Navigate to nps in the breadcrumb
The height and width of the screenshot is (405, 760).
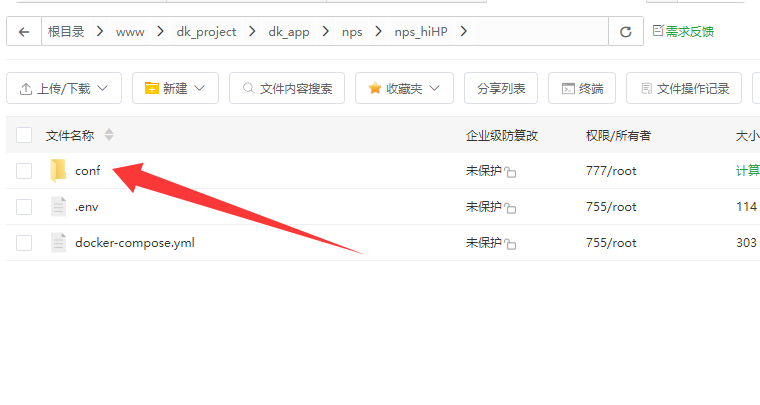point(352,32)
